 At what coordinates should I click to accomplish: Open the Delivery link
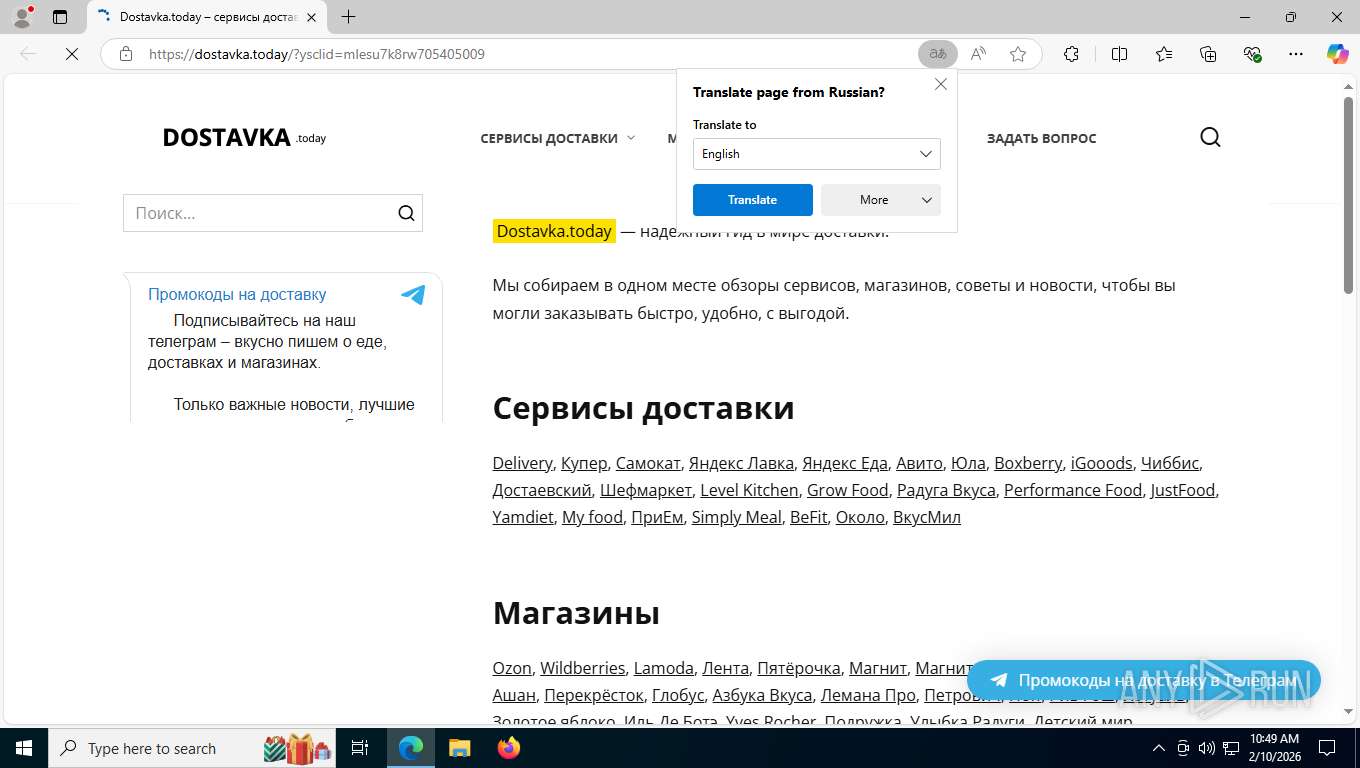522,463
